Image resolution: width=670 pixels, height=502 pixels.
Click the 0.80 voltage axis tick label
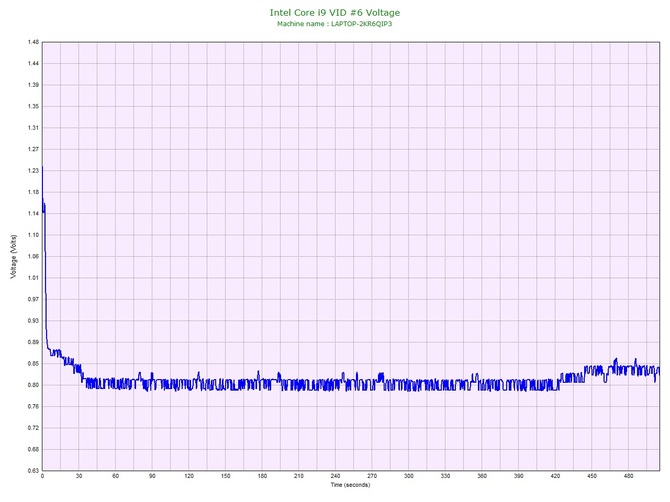coord(33,385)
